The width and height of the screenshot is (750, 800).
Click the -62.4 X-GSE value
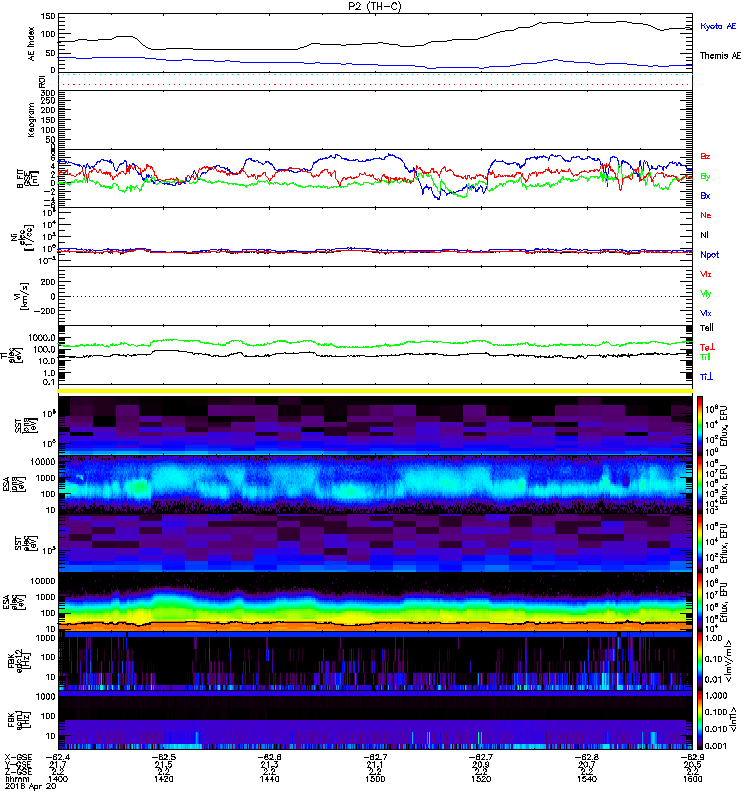pyautogui.click(x=58, y=757)
